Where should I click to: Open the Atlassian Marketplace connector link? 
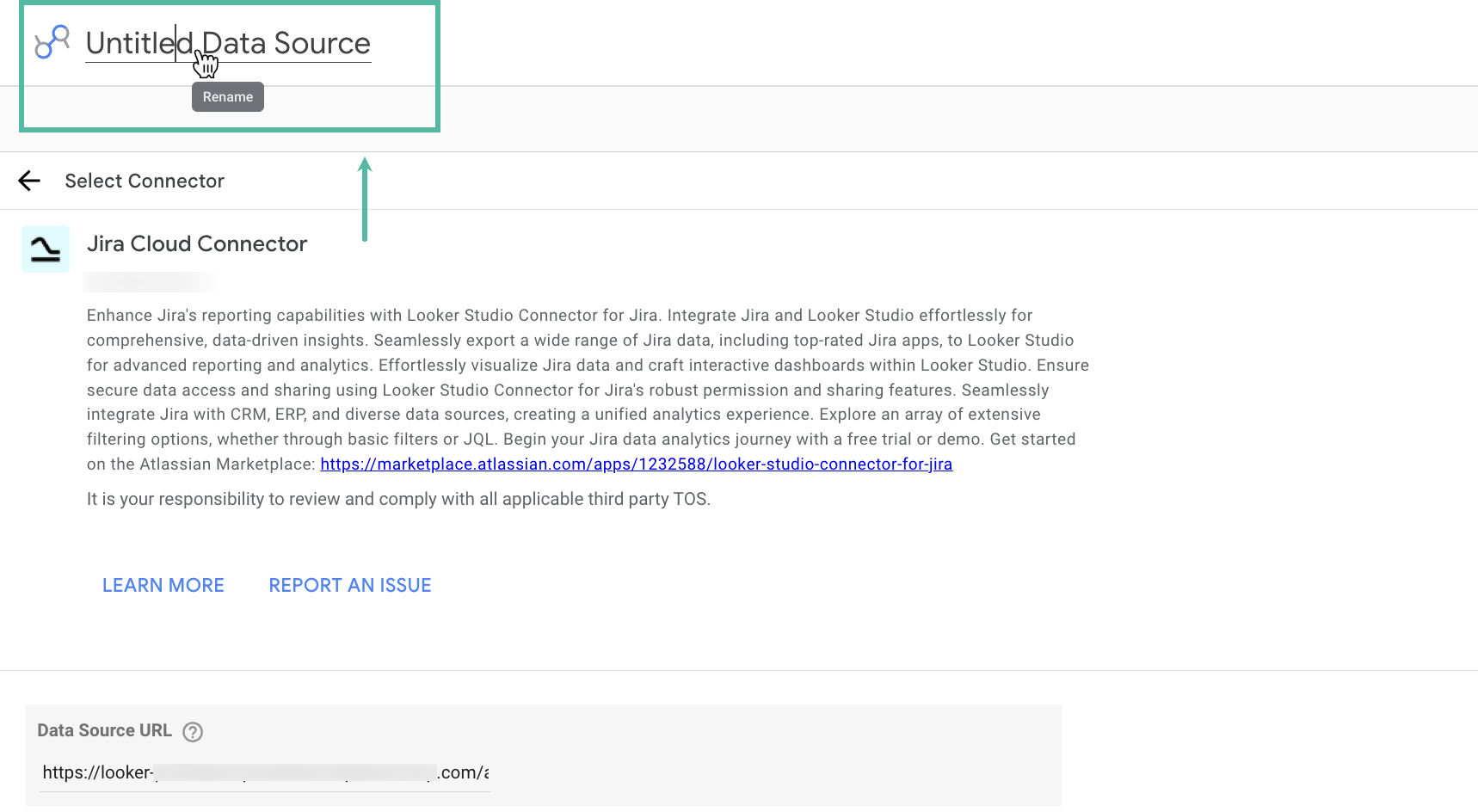(x=636, y=464)
